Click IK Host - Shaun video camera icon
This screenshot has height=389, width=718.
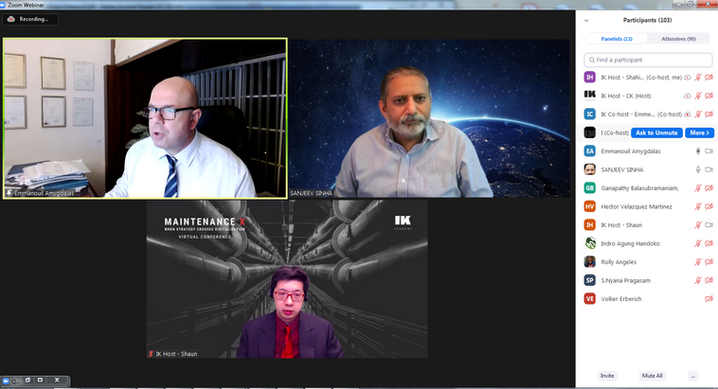(709, 225)
